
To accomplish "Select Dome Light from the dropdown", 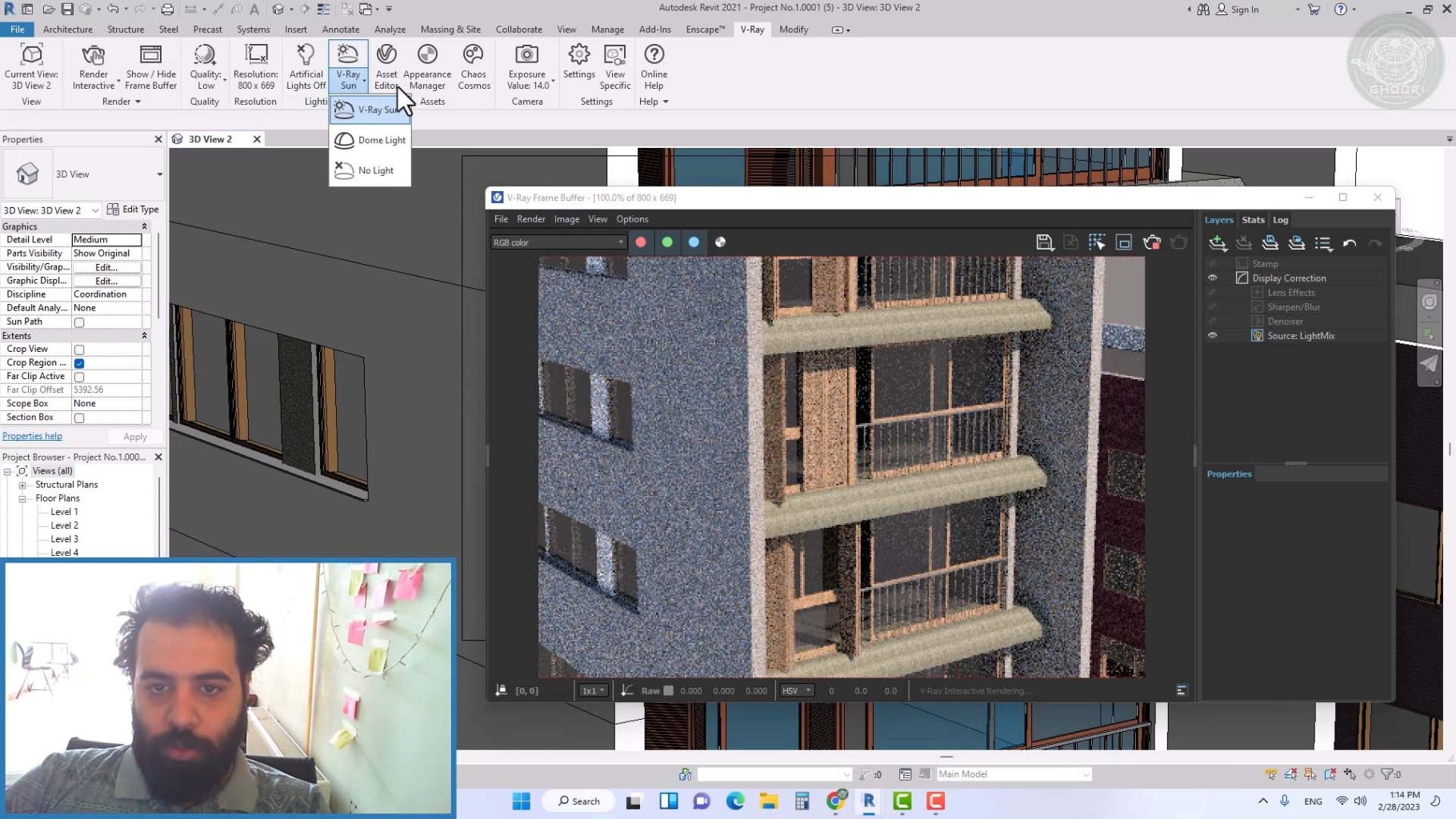I will pyautogui.click(x=370, y=140).
